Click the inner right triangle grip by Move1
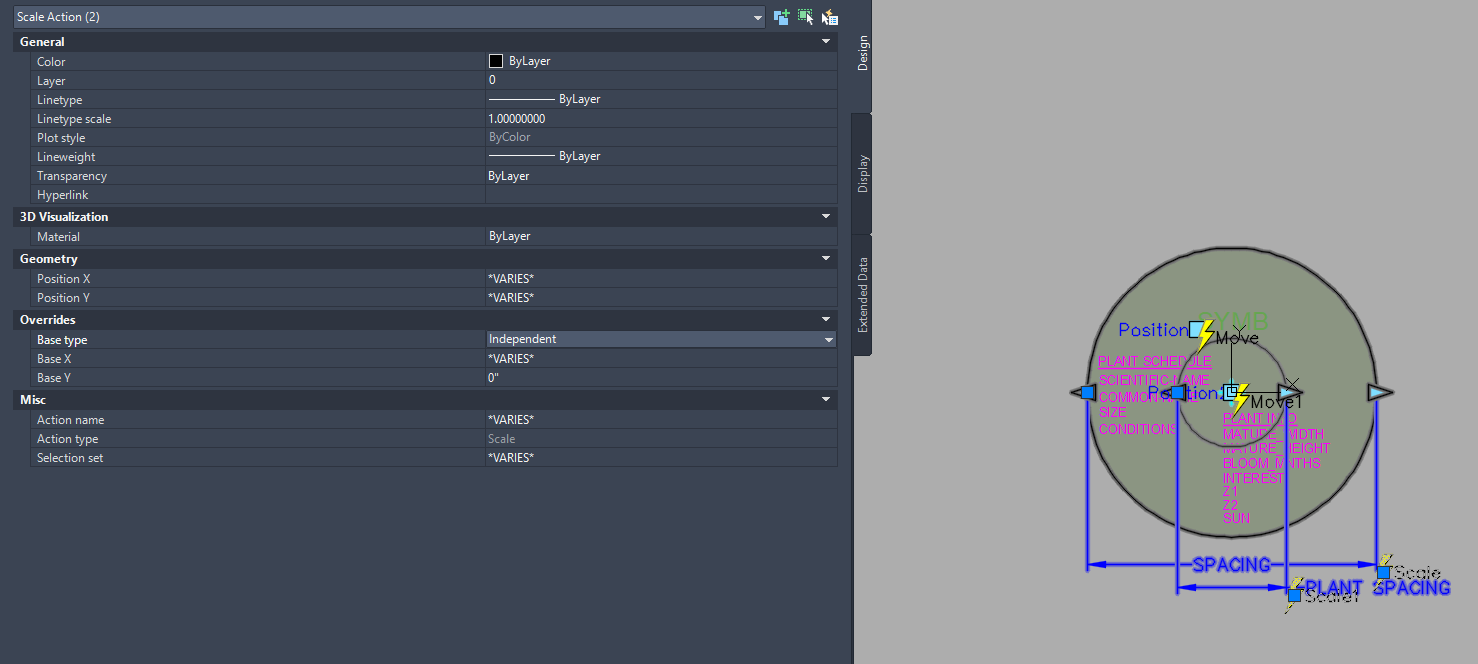Screen dimensions: 1478x664 click(x=1291, y=393)
